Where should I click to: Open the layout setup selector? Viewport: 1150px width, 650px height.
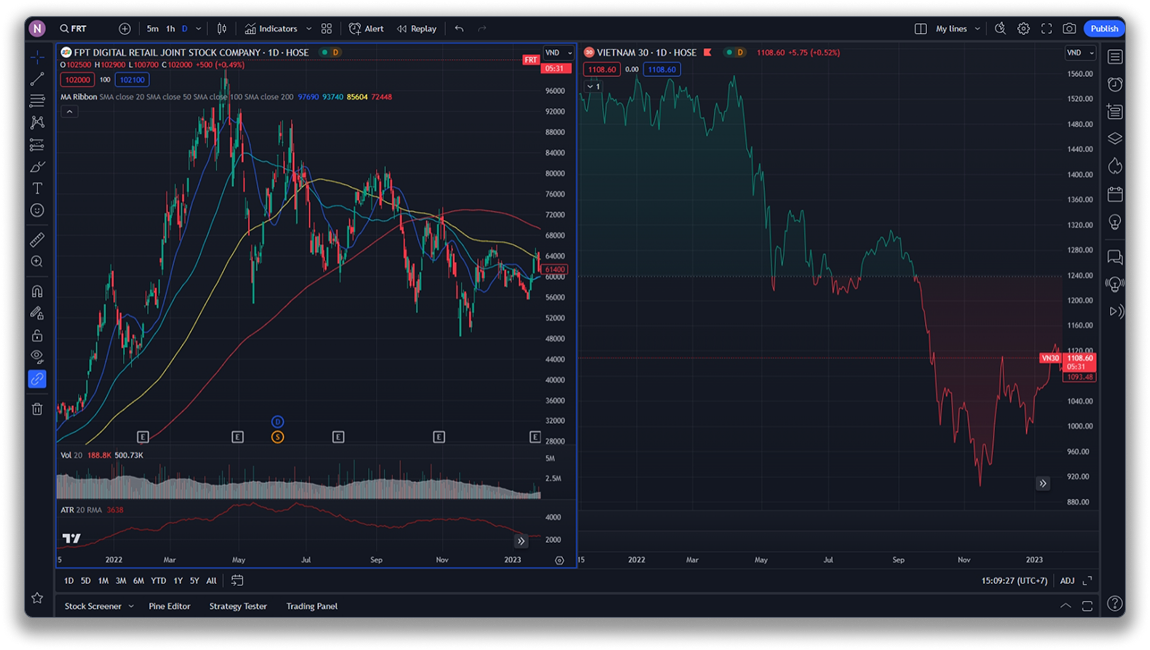coord(920,29)
